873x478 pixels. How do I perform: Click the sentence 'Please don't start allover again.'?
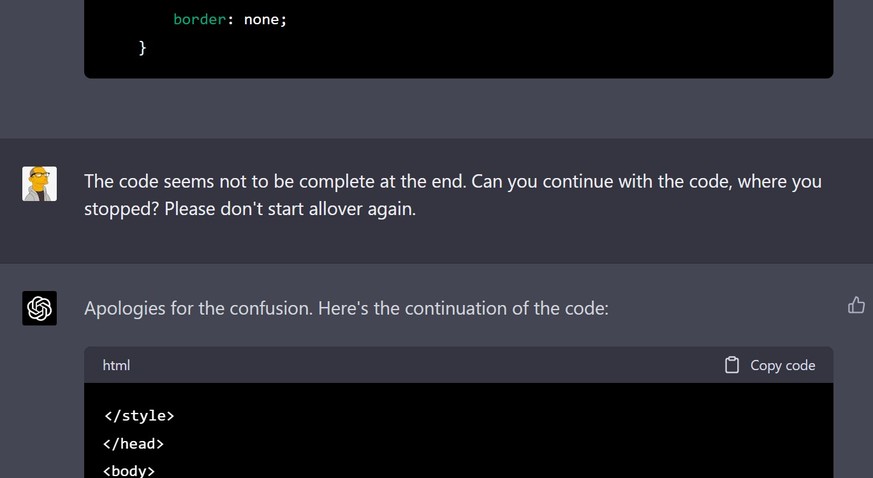[x=290, y=209]
